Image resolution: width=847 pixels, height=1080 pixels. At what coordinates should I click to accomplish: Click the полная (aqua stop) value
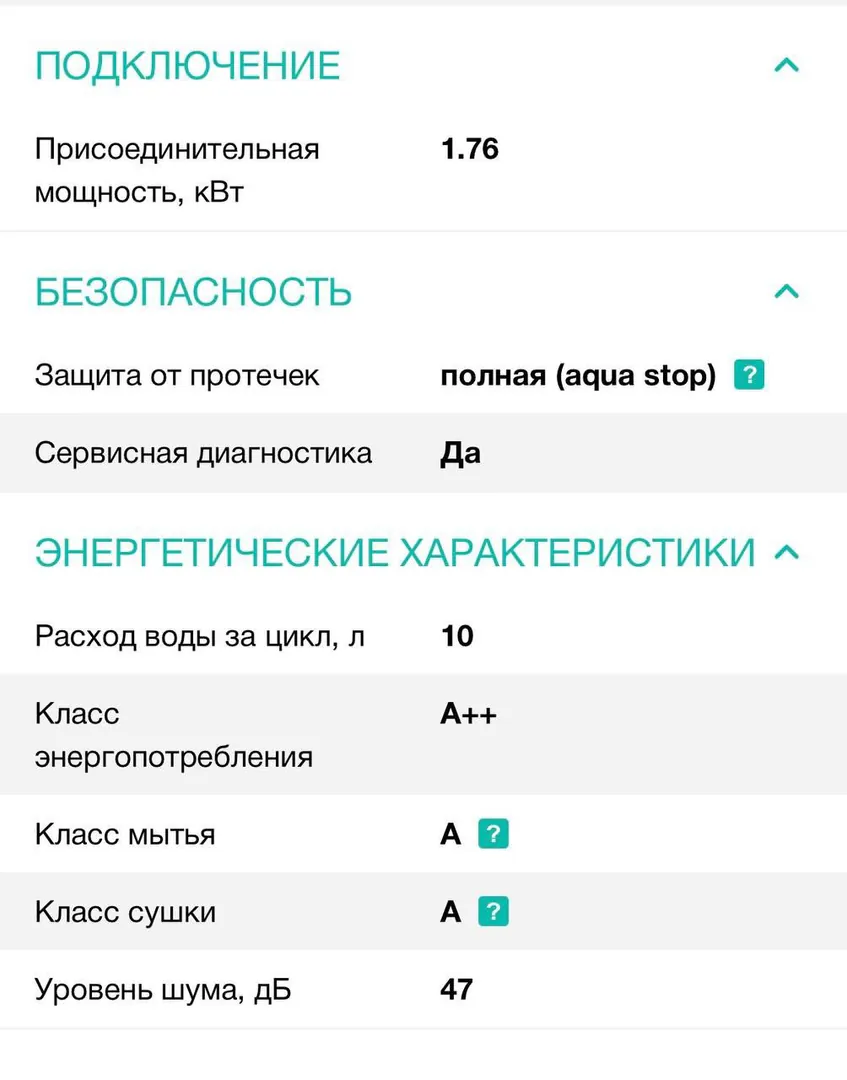coord(578,375)
